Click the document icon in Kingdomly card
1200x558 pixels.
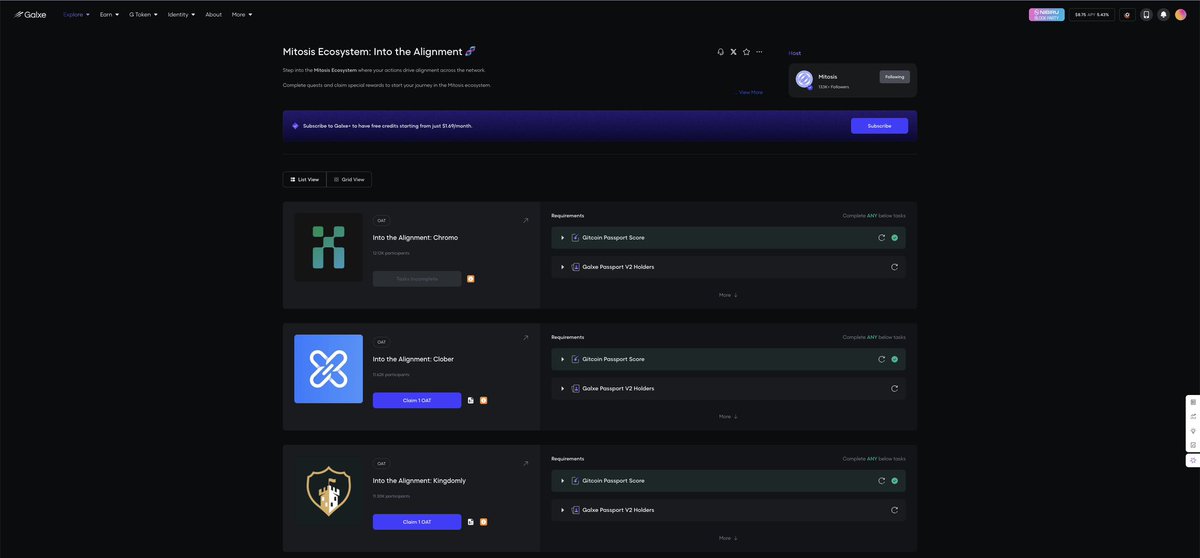point(471,522)
